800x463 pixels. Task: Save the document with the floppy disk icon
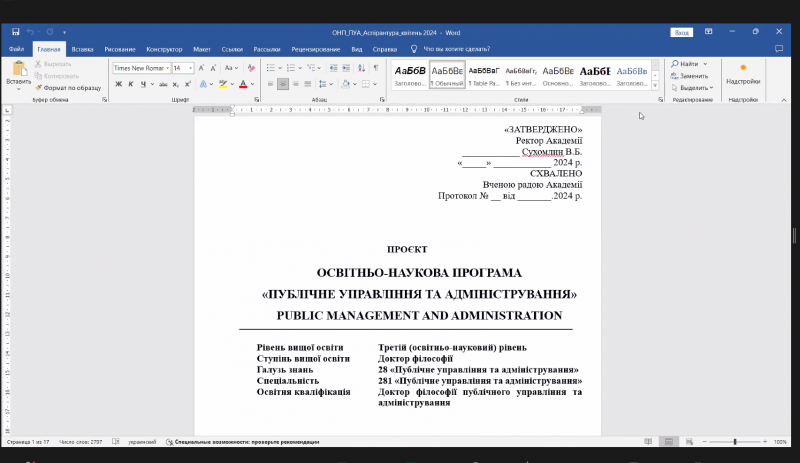(16, 32)
